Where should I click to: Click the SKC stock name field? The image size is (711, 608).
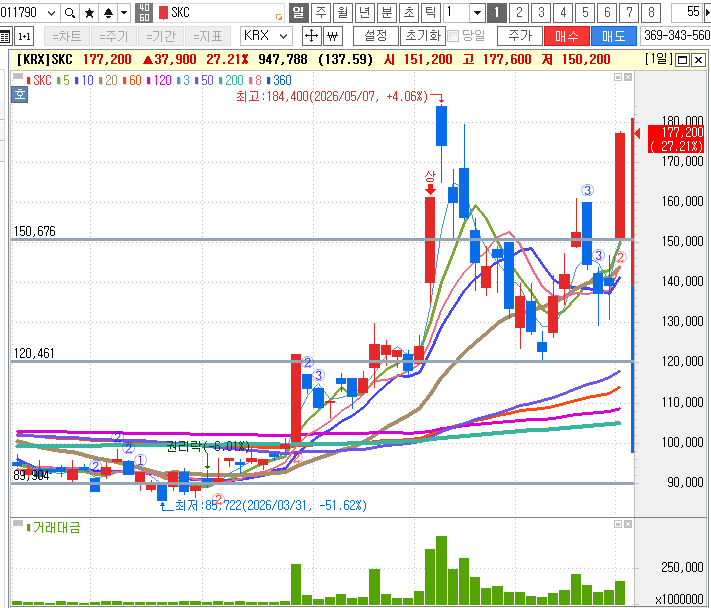[x=221, y=13]
